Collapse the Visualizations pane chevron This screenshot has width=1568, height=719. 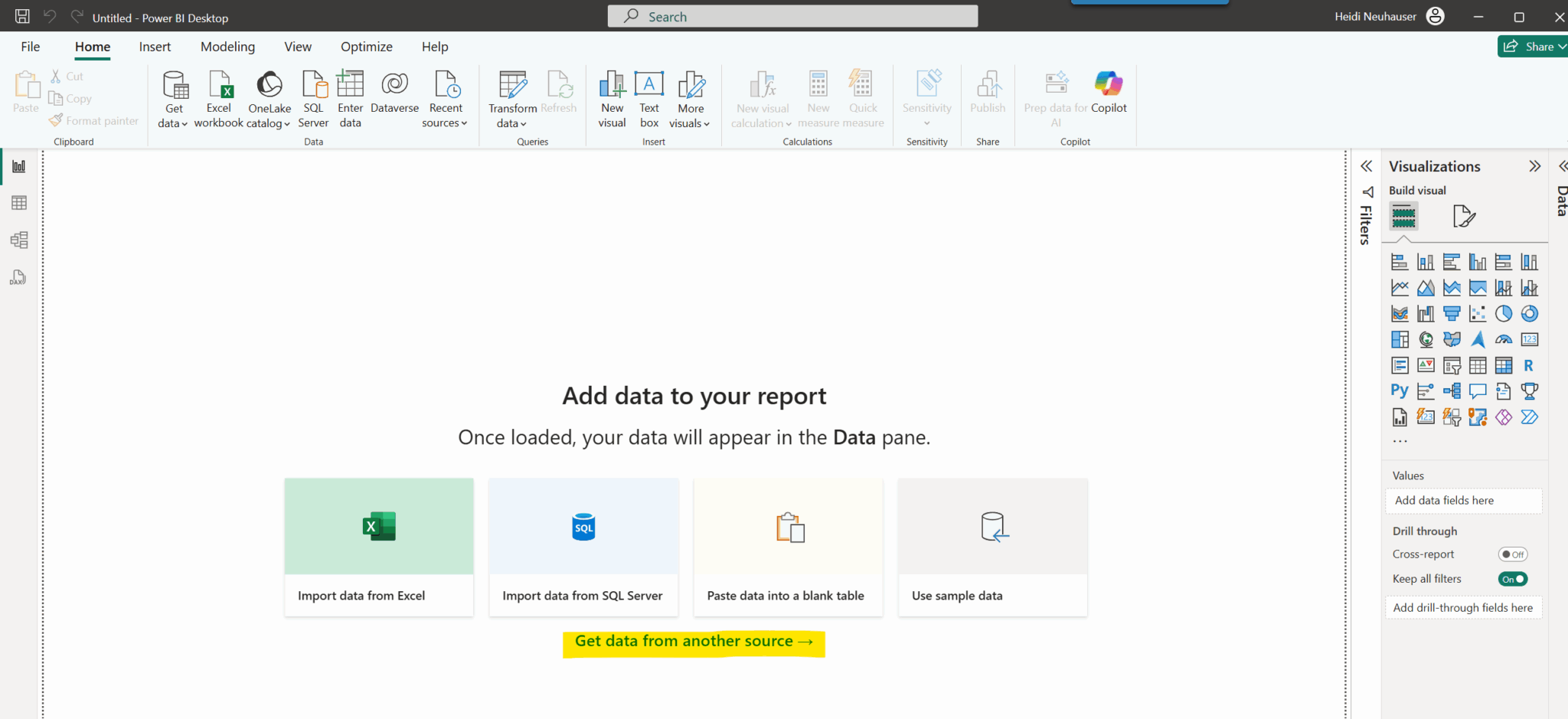coord(1534,166)
